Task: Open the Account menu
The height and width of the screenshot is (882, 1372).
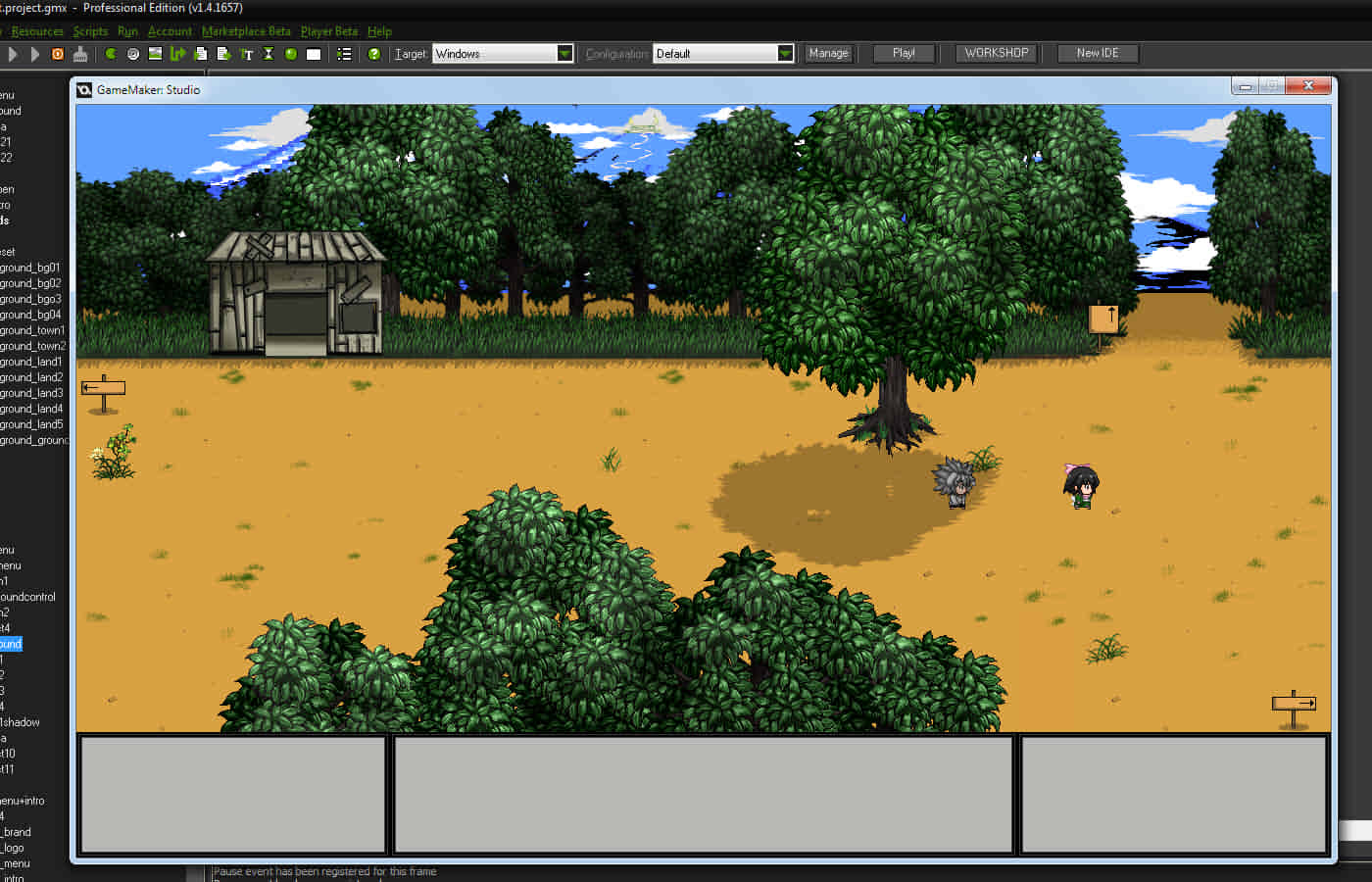Action: pyautogui.click(x=170, y=31)
